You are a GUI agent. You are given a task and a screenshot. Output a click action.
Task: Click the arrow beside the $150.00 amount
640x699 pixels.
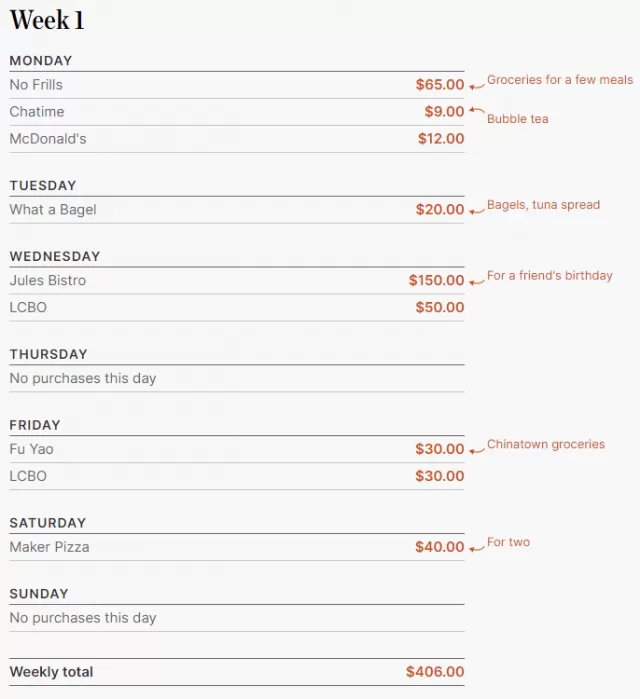477,282
